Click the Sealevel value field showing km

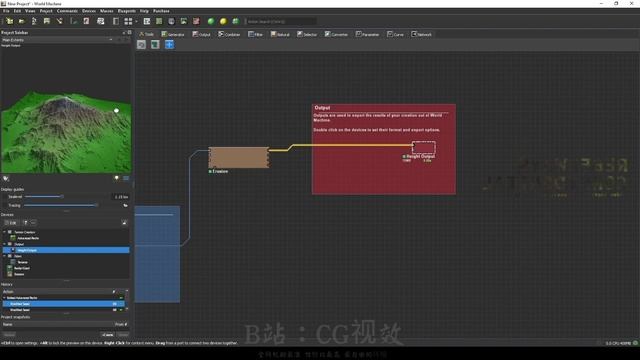coord(120,197)
